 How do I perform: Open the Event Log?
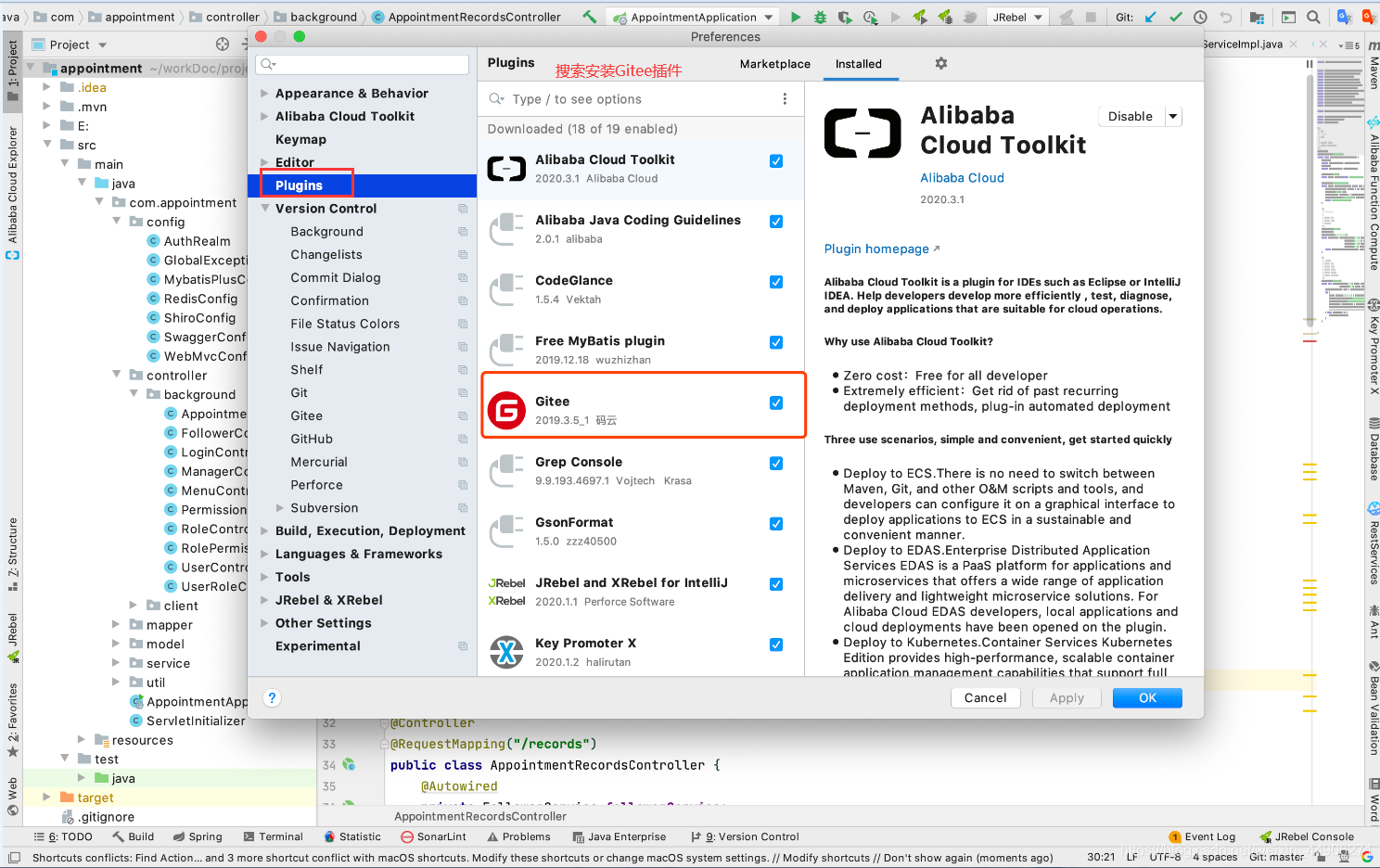click(x=1202, y=836)
